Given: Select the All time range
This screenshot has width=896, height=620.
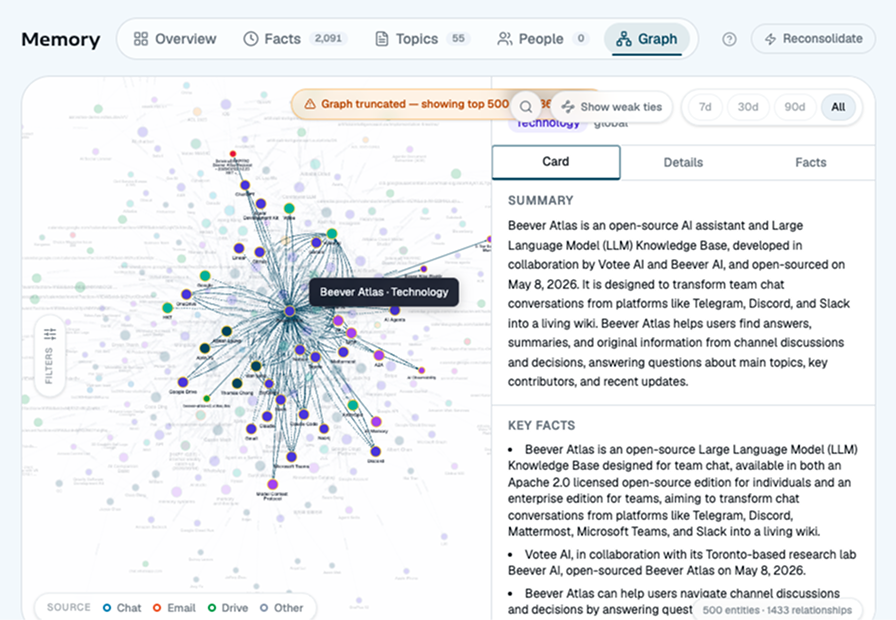Looking at the screenshot, I should (x=838, y=107).
